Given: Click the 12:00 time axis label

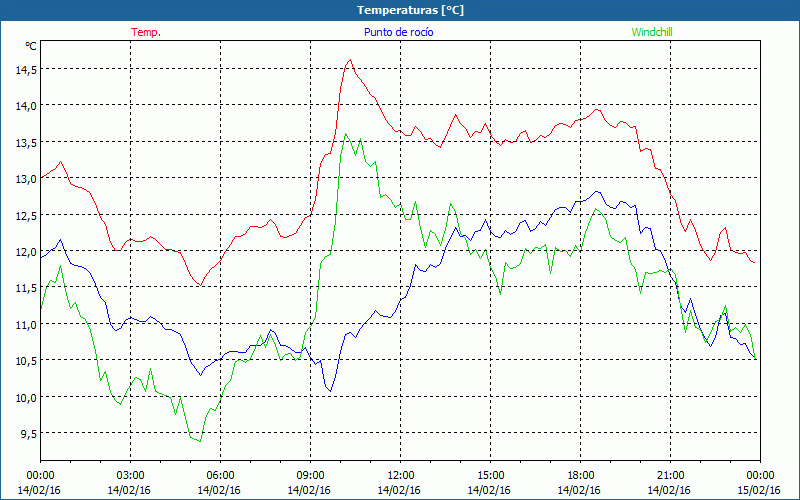Looking at the screenshot, I should (x=399, y=476).
